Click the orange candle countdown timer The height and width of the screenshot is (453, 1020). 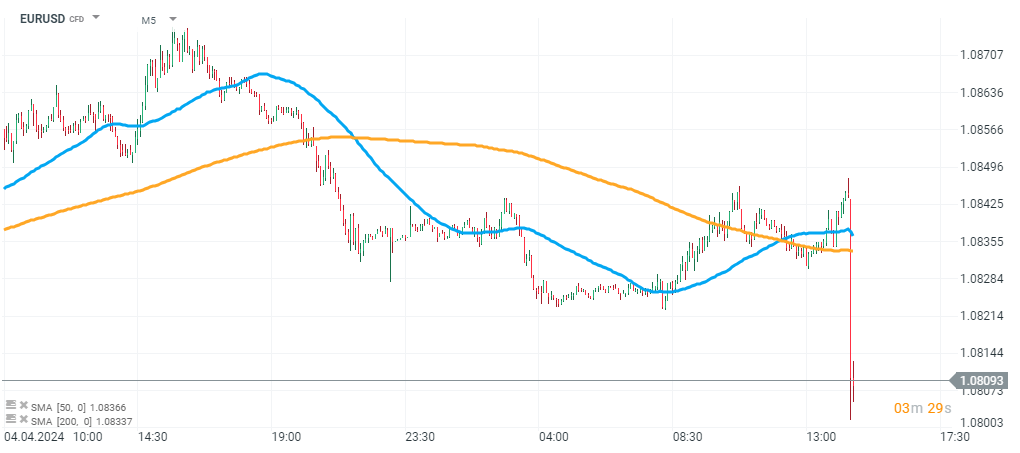click(921, 409)
